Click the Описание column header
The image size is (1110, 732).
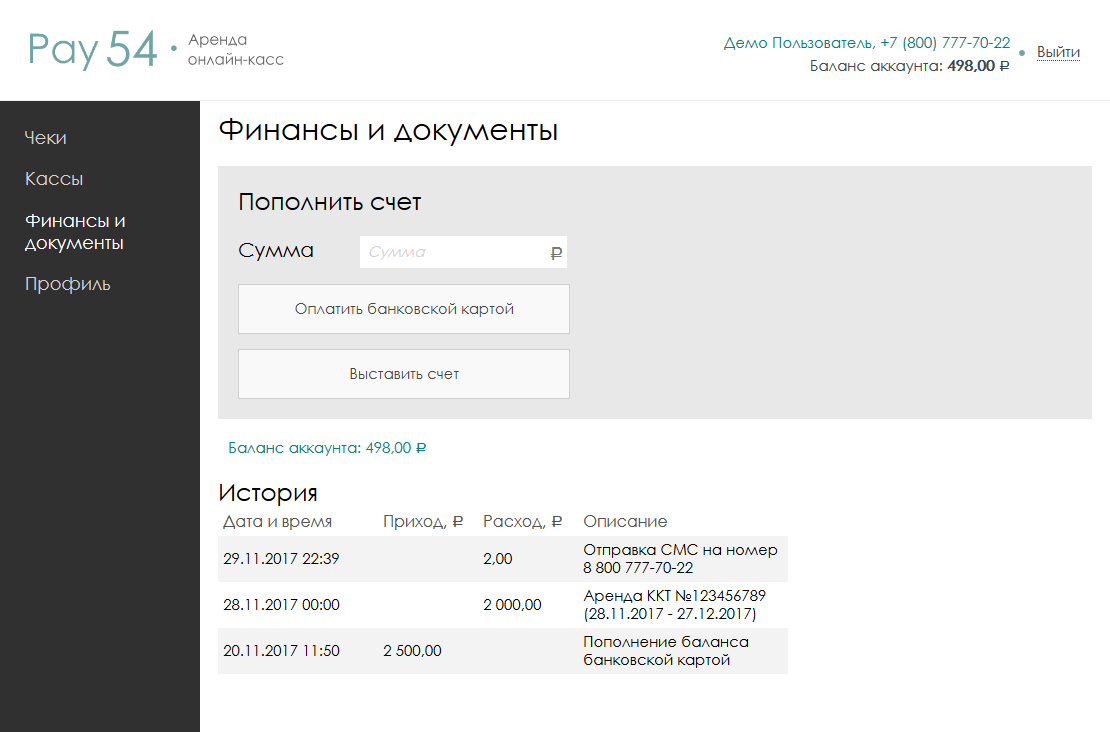(625, 522)
